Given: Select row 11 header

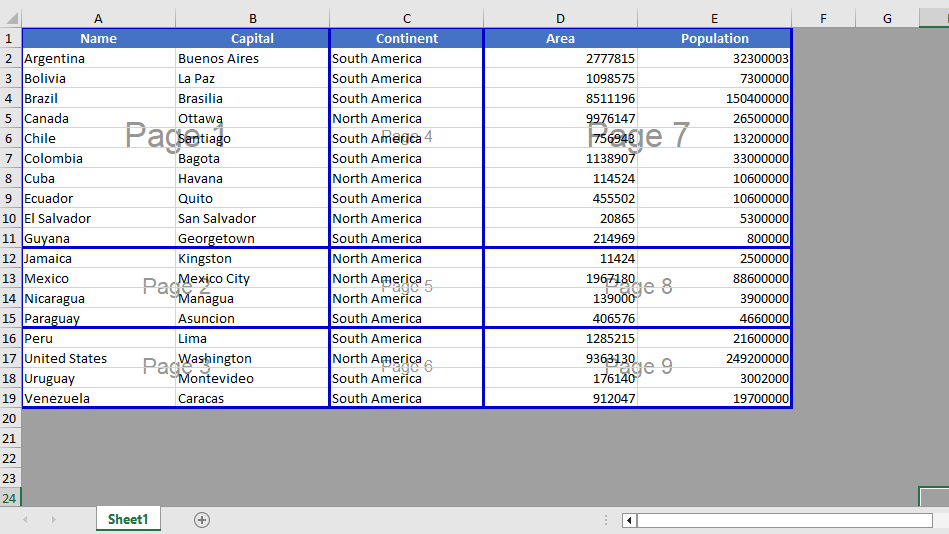Looking at the screenshot, I should [x=10, y=239].
